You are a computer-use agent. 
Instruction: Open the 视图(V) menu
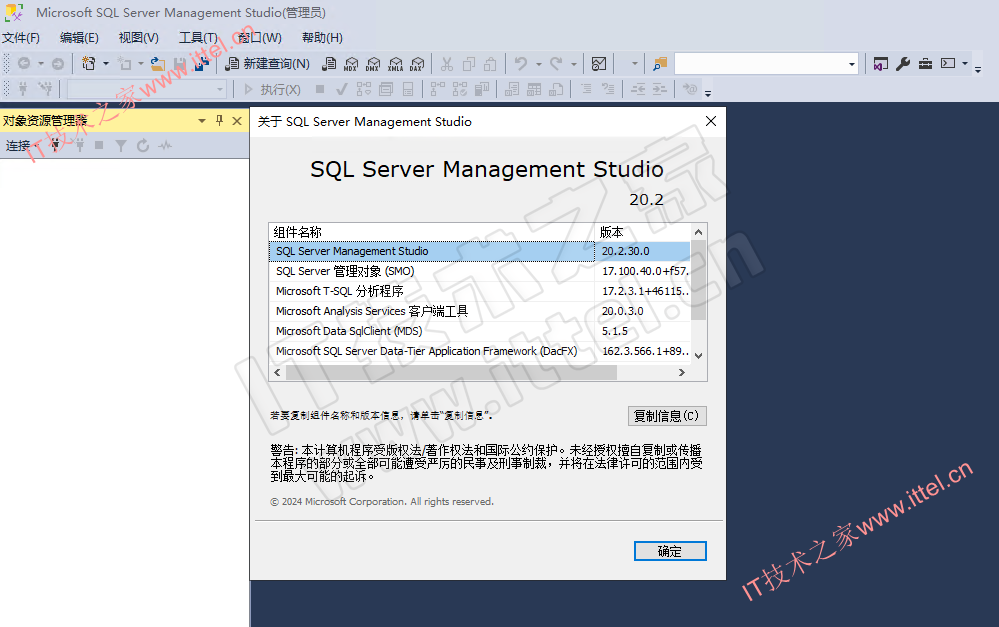point(138,38)
